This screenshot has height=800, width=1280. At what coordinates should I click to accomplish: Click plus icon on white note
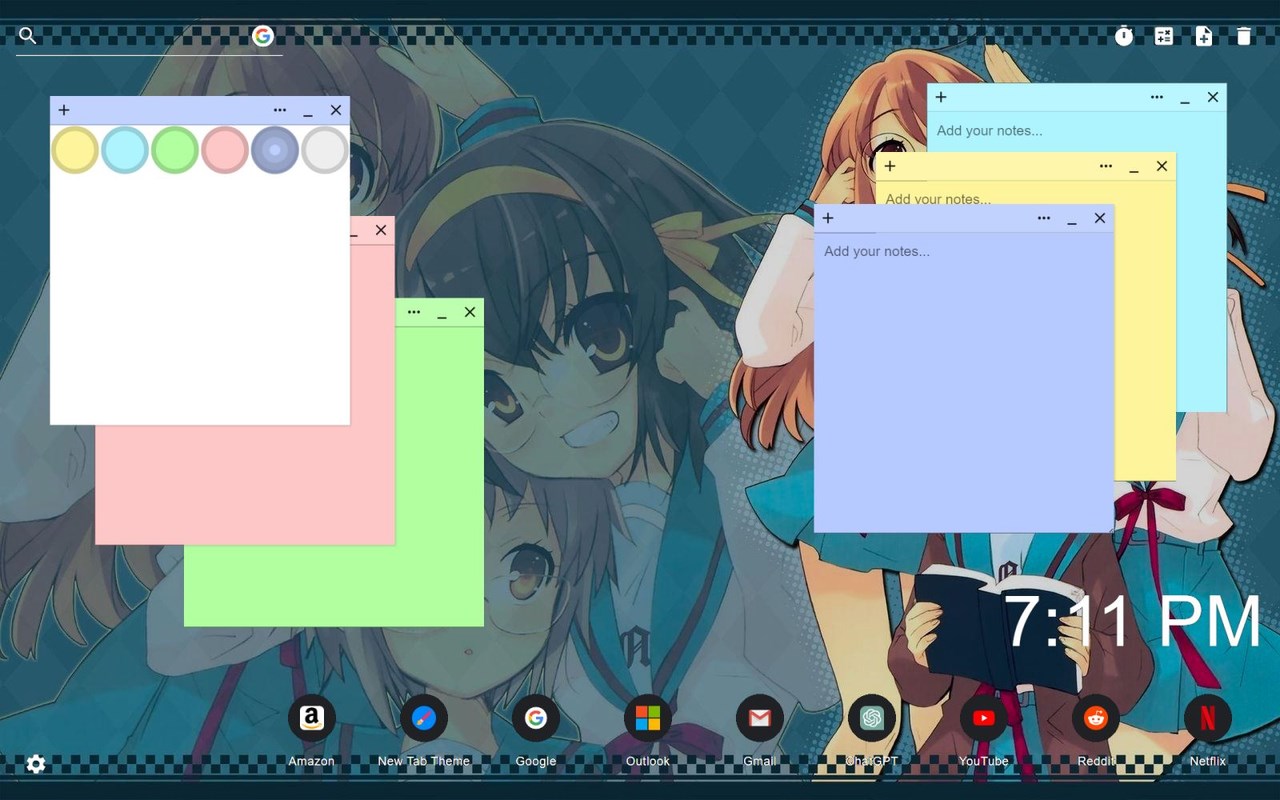64,110
